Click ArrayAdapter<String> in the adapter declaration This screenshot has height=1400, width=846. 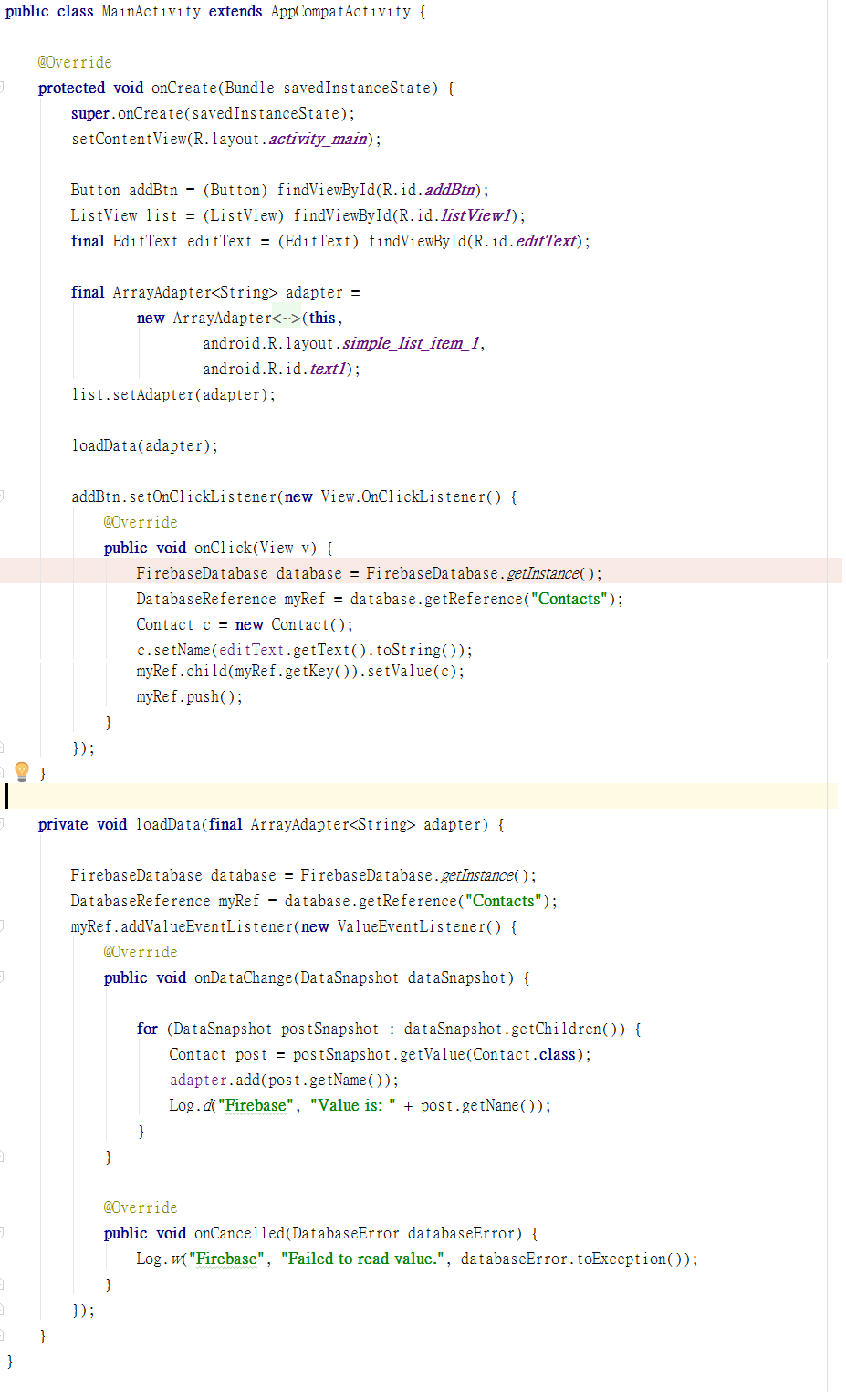[x=194, y=292]
